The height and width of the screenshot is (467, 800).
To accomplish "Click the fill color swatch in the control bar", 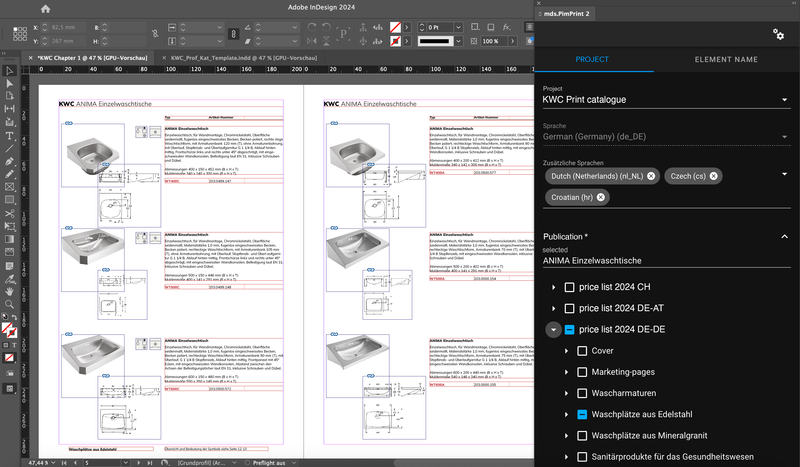I will tap(396, 25).
